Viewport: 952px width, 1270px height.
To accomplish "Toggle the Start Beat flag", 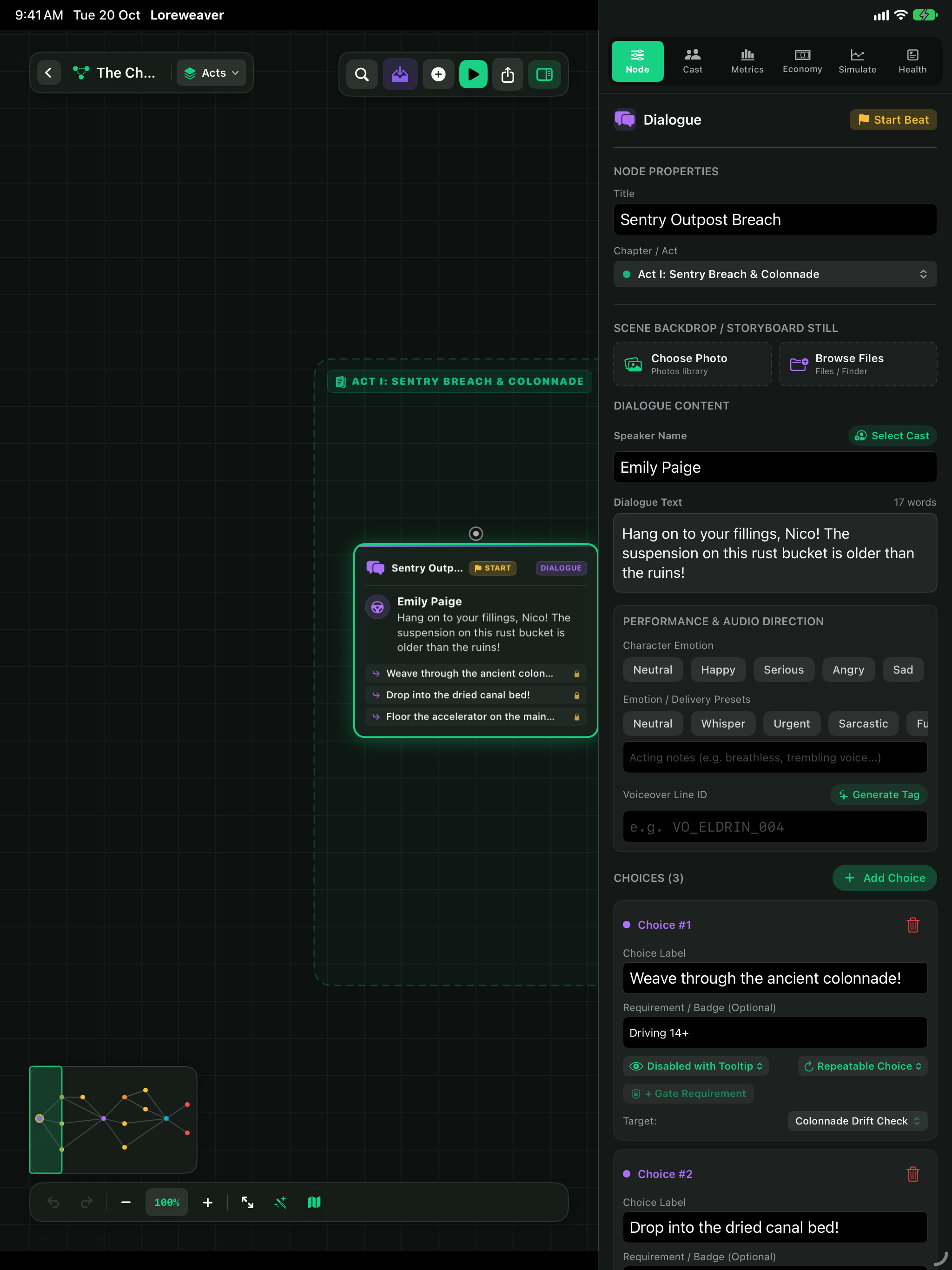I will tap(893, 119).
